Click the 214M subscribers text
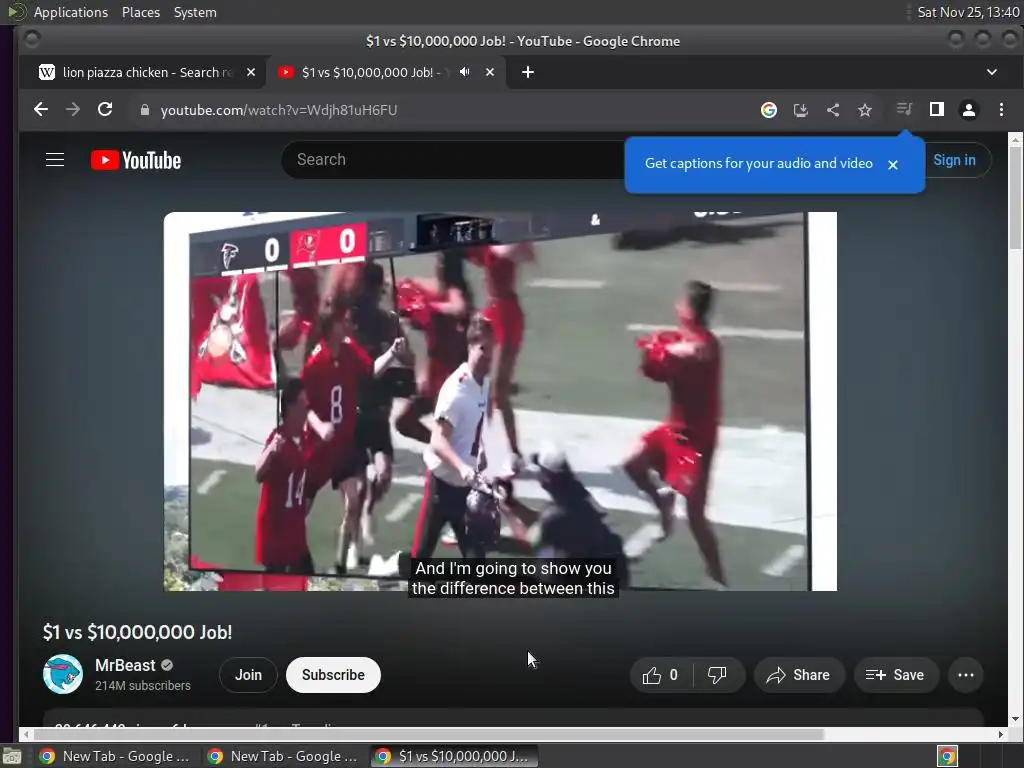1024x768 pixels. coord(142,686)
